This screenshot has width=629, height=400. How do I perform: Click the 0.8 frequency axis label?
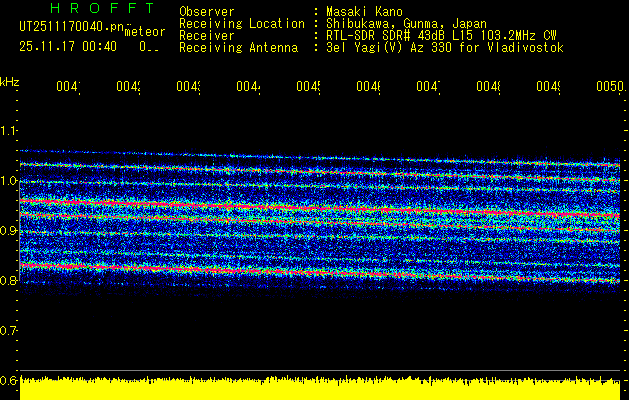[10, 281]
